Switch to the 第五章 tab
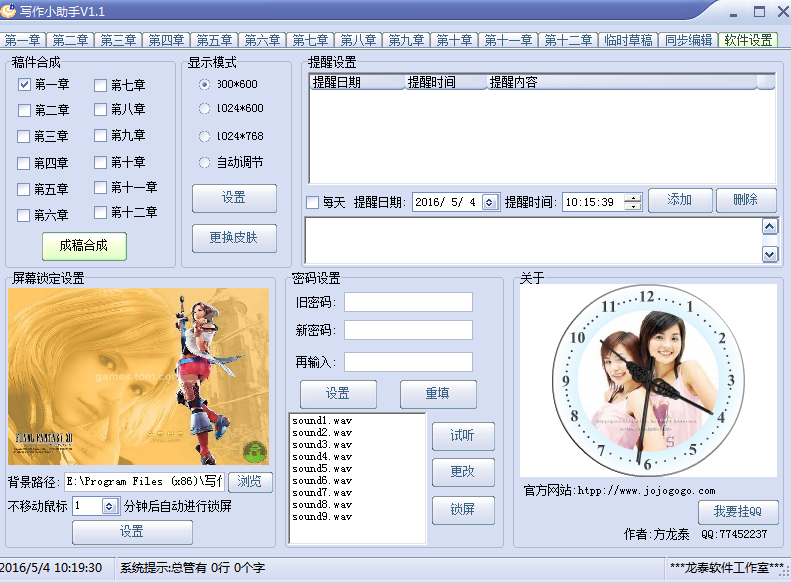The width and height of the screenshot is (791, 583). click(214, 40)
